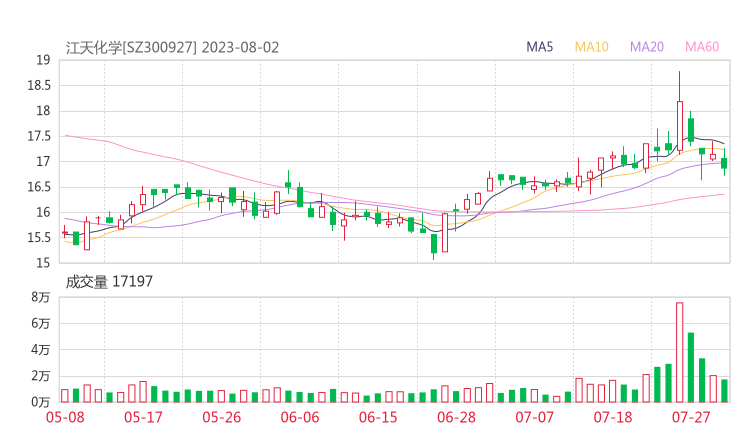Click the 07-27 date axis label
The image size is (740, 440).
[691, 417]
